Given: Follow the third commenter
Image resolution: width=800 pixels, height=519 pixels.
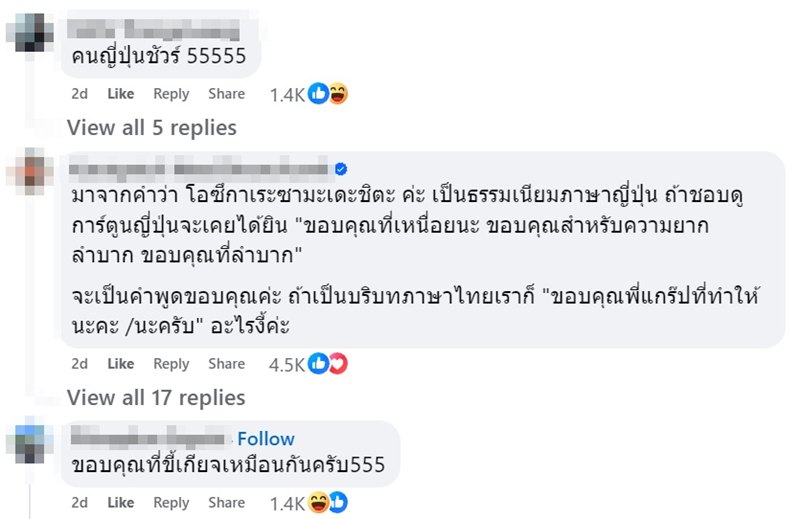Looking at the screenshot, I should coord(265,439).
